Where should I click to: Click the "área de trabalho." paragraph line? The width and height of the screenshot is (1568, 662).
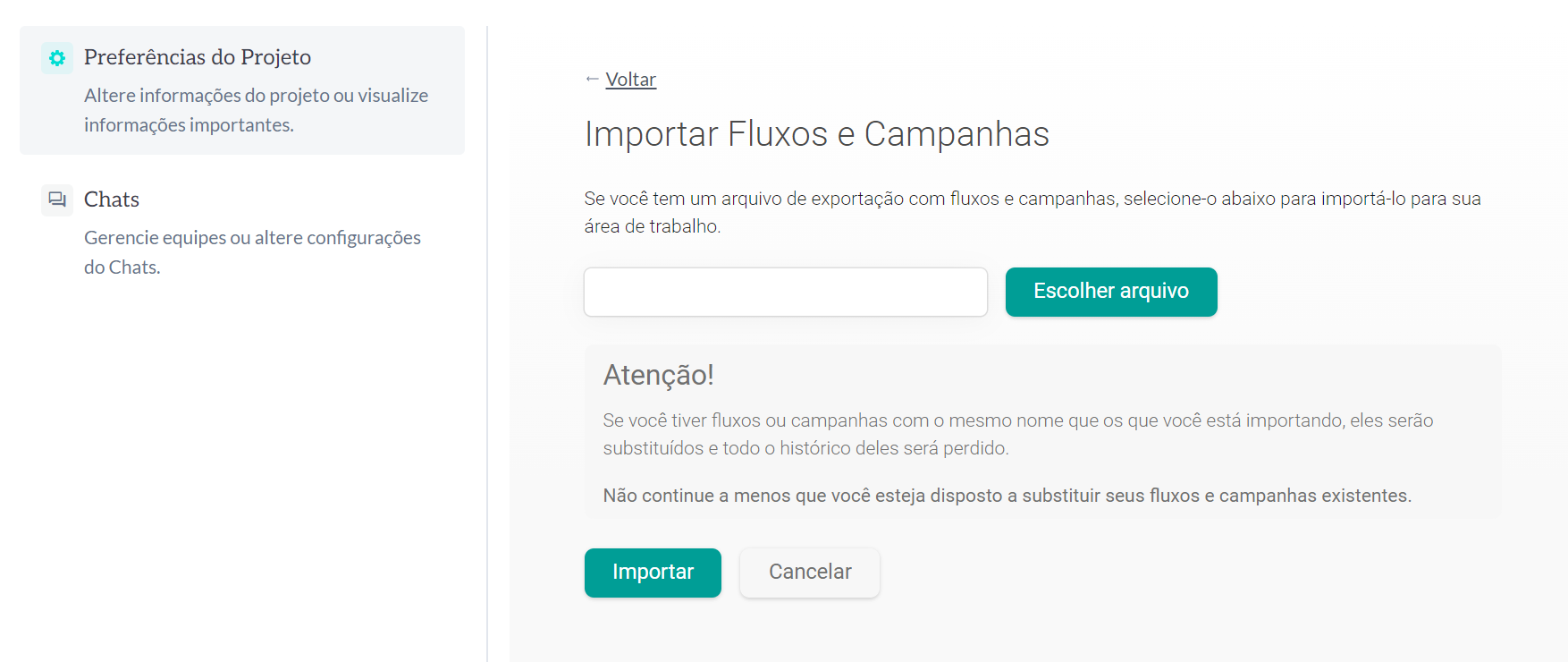pos(652,226)
